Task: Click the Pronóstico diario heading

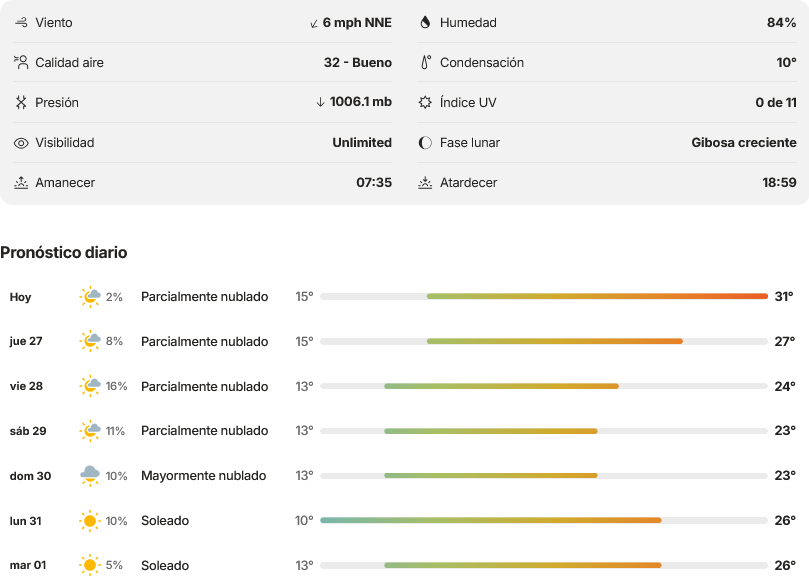Action: (64, 252)
